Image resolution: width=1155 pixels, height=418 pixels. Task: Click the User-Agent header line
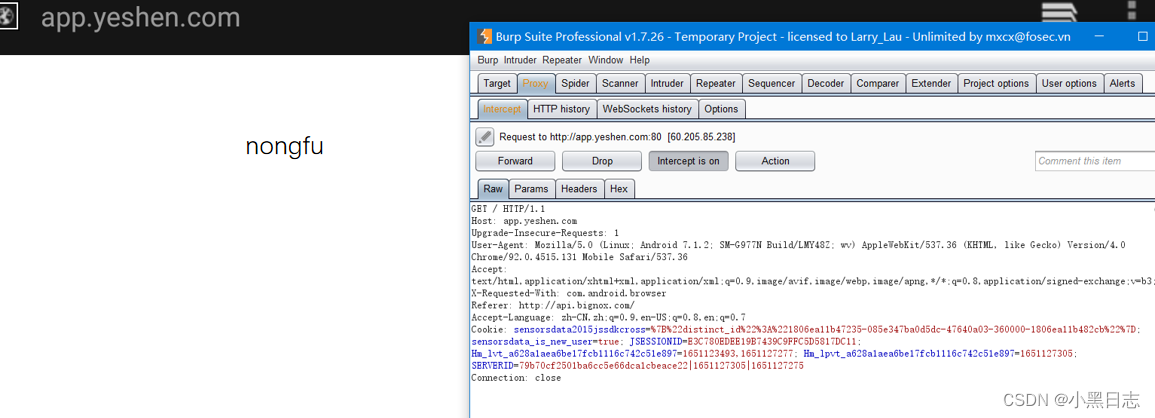point(798,245)
